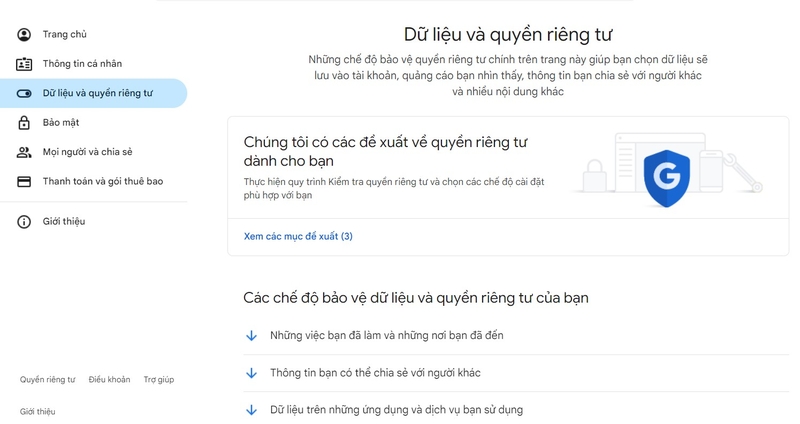The image size is (800, 424).
Task: Click the toggle icon beside Dữ liệu và quyền riêng tư
Action: point(24,93)
